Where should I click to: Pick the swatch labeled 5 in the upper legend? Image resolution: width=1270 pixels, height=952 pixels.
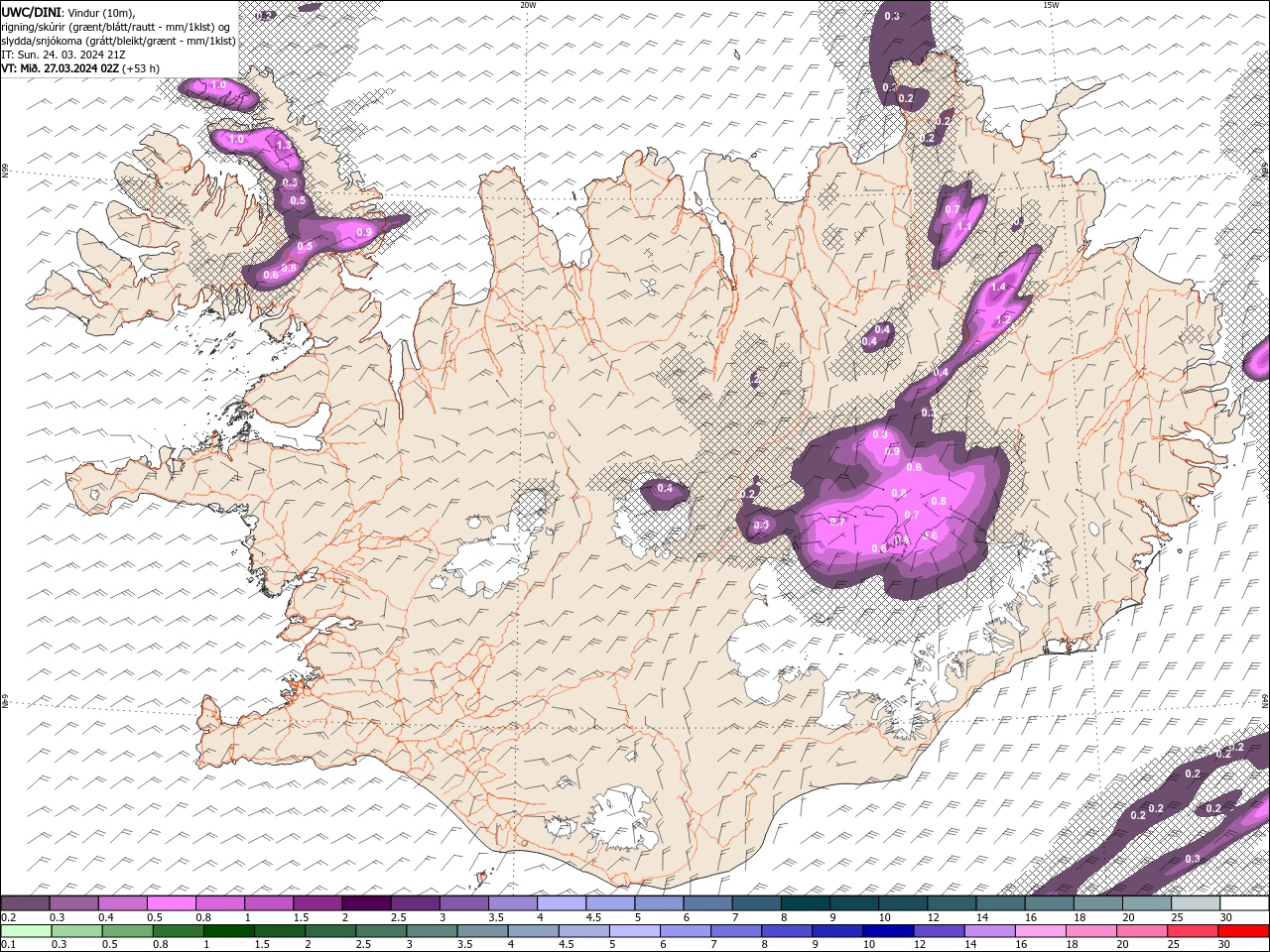(659, 903)
